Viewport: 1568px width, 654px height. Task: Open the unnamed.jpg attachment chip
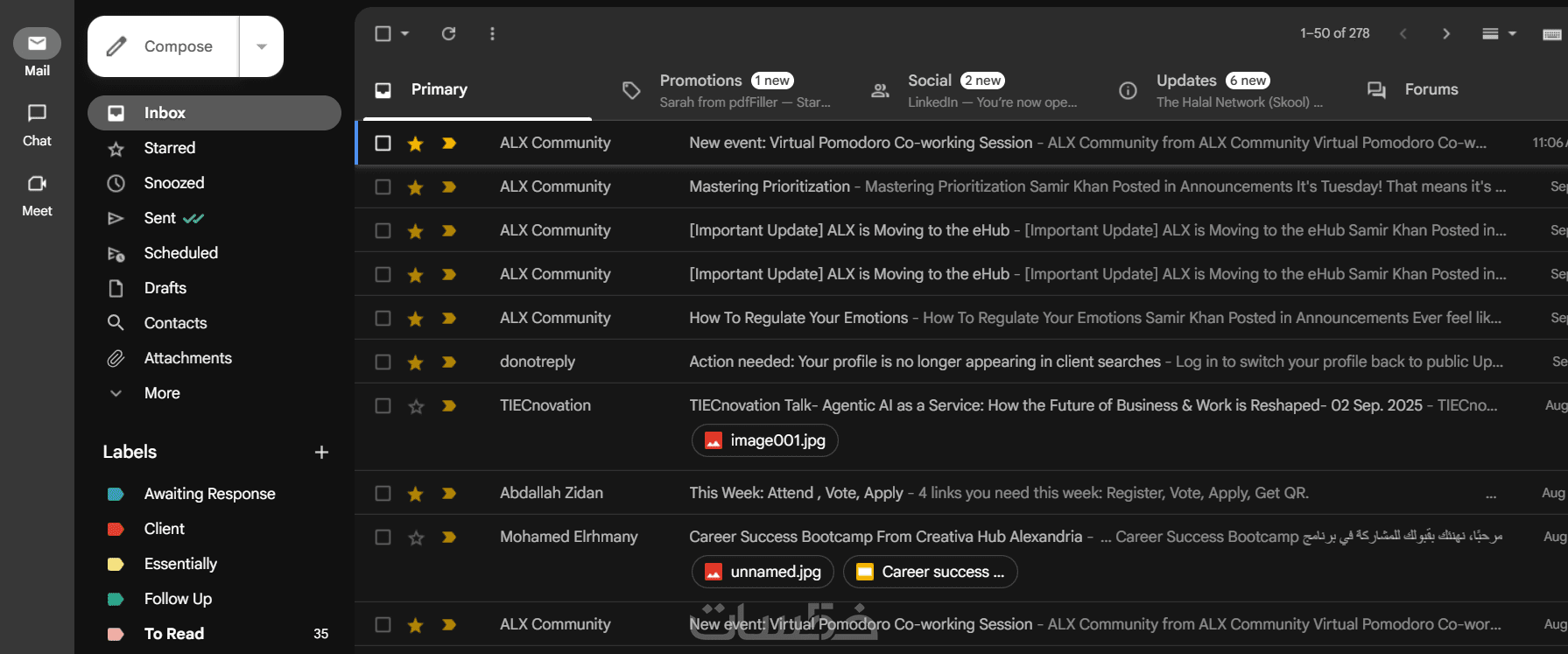(763, 572)
